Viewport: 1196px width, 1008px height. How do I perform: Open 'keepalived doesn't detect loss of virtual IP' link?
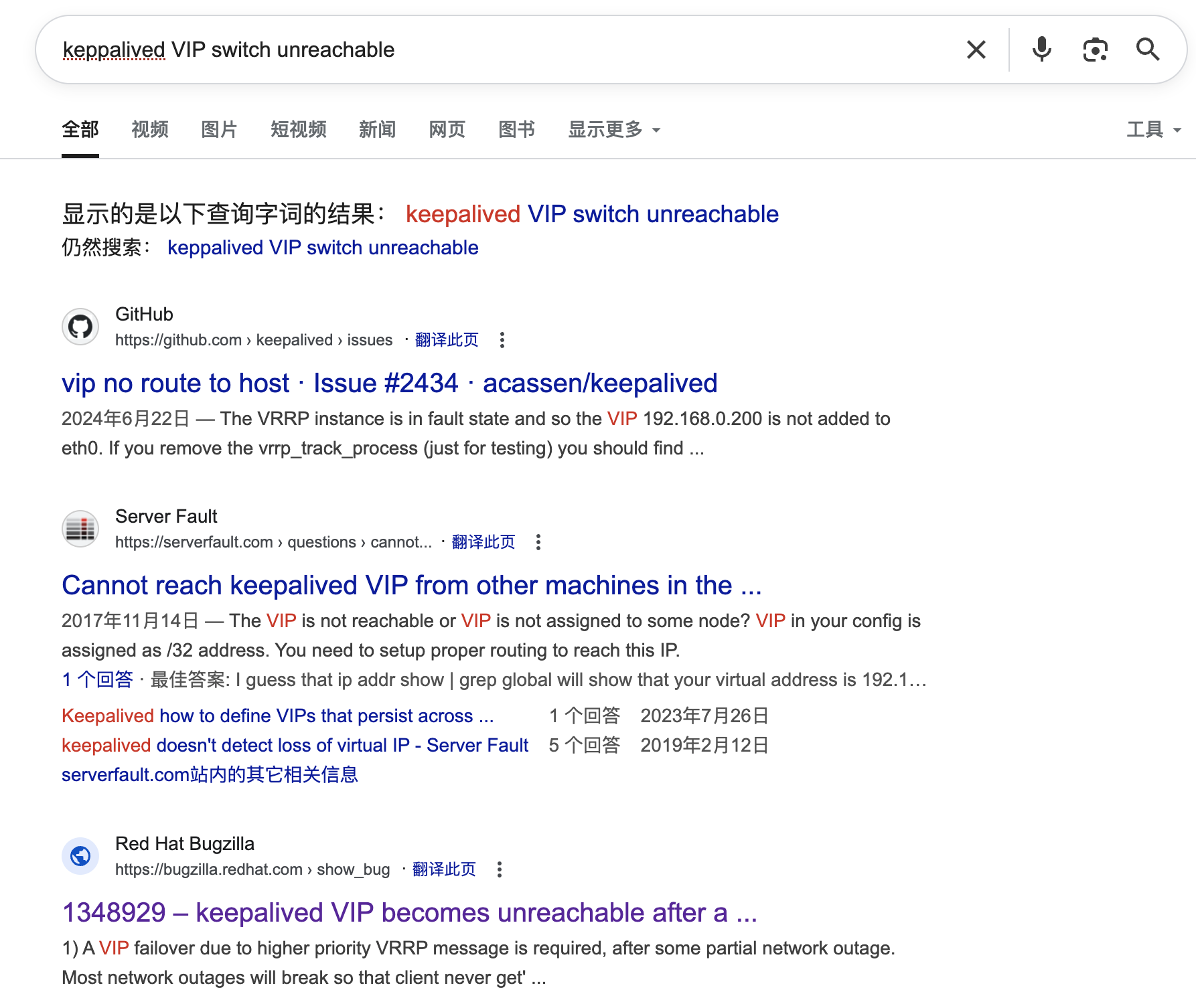(x=295, y=746)
